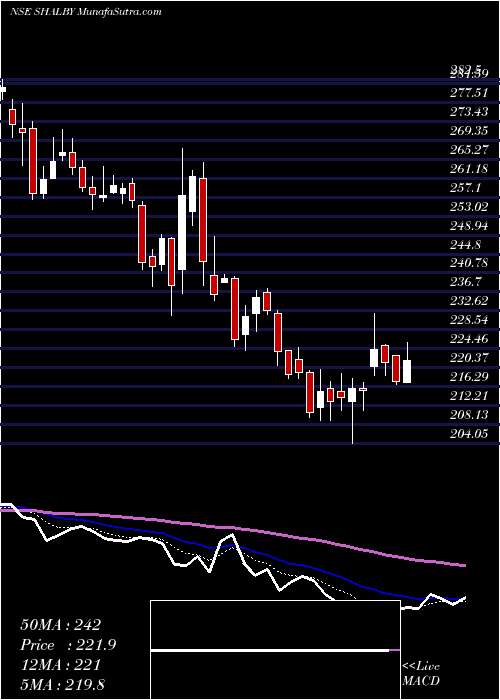
Task: Click the Price : 221.9 readout
Action: 68,645
